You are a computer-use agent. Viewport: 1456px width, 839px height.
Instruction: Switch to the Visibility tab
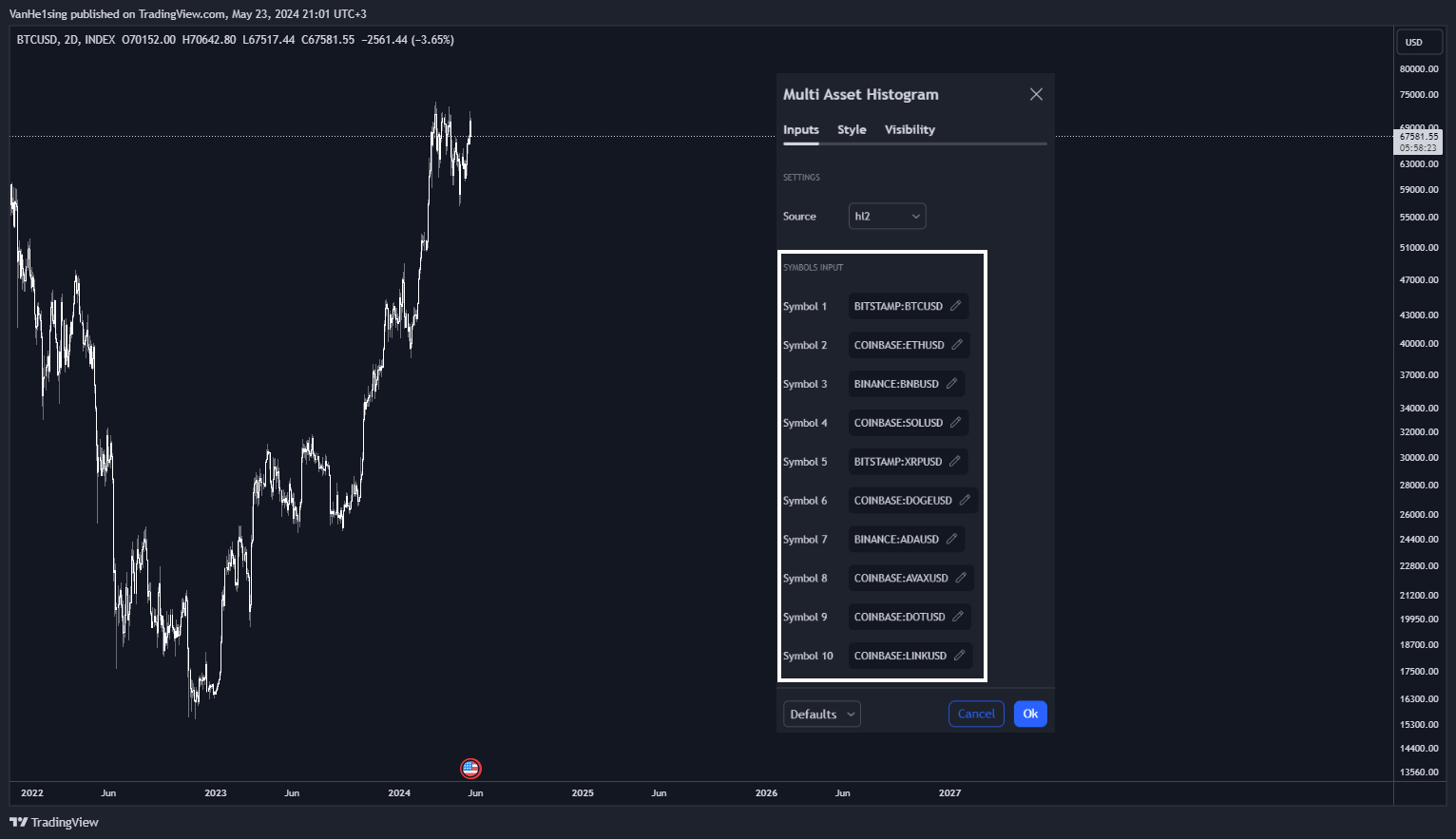coord(910,130)
